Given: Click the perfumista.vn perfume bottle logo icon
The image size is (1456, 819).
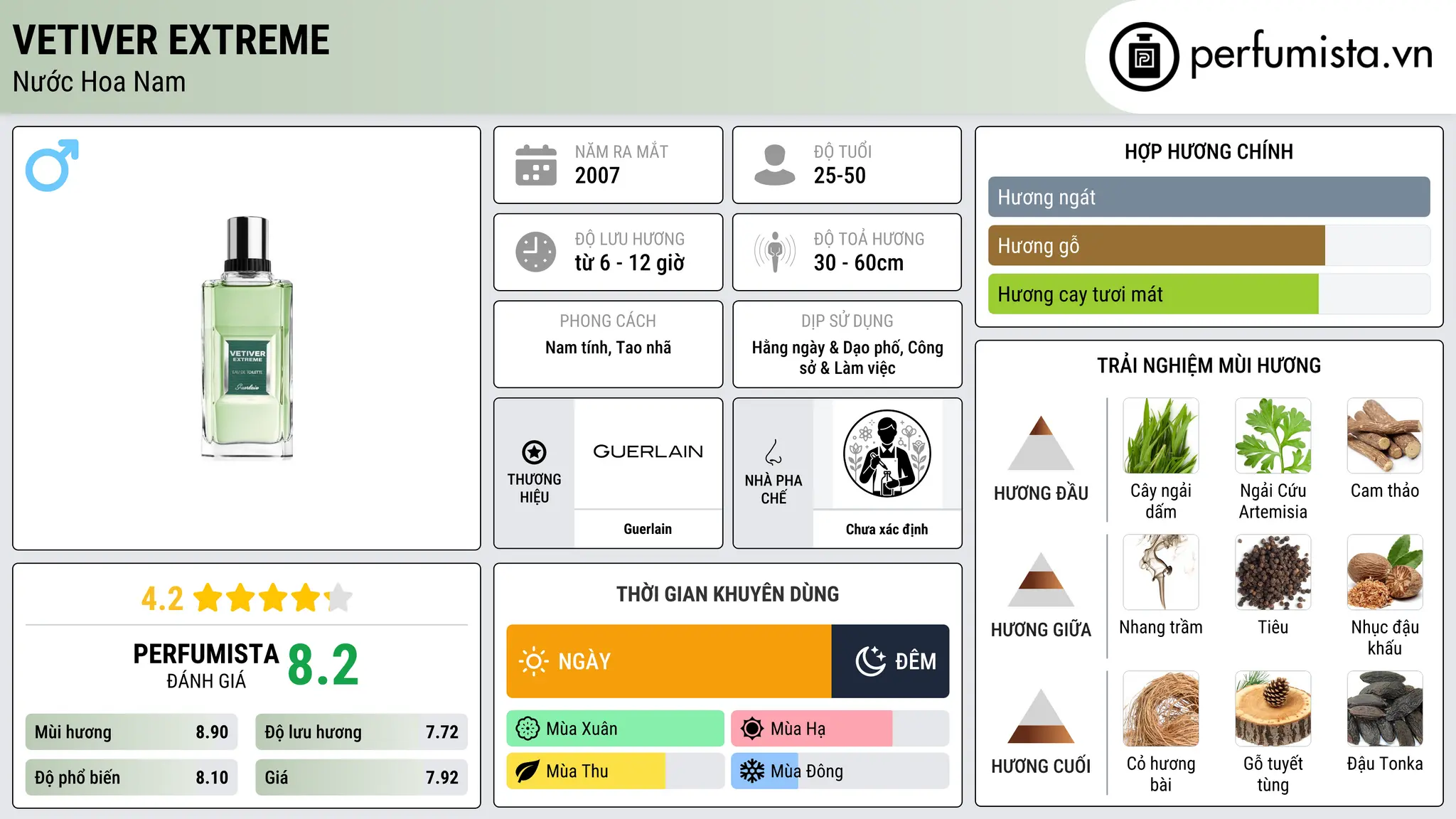Looking at the screenshot, I should click(1144, 57).
